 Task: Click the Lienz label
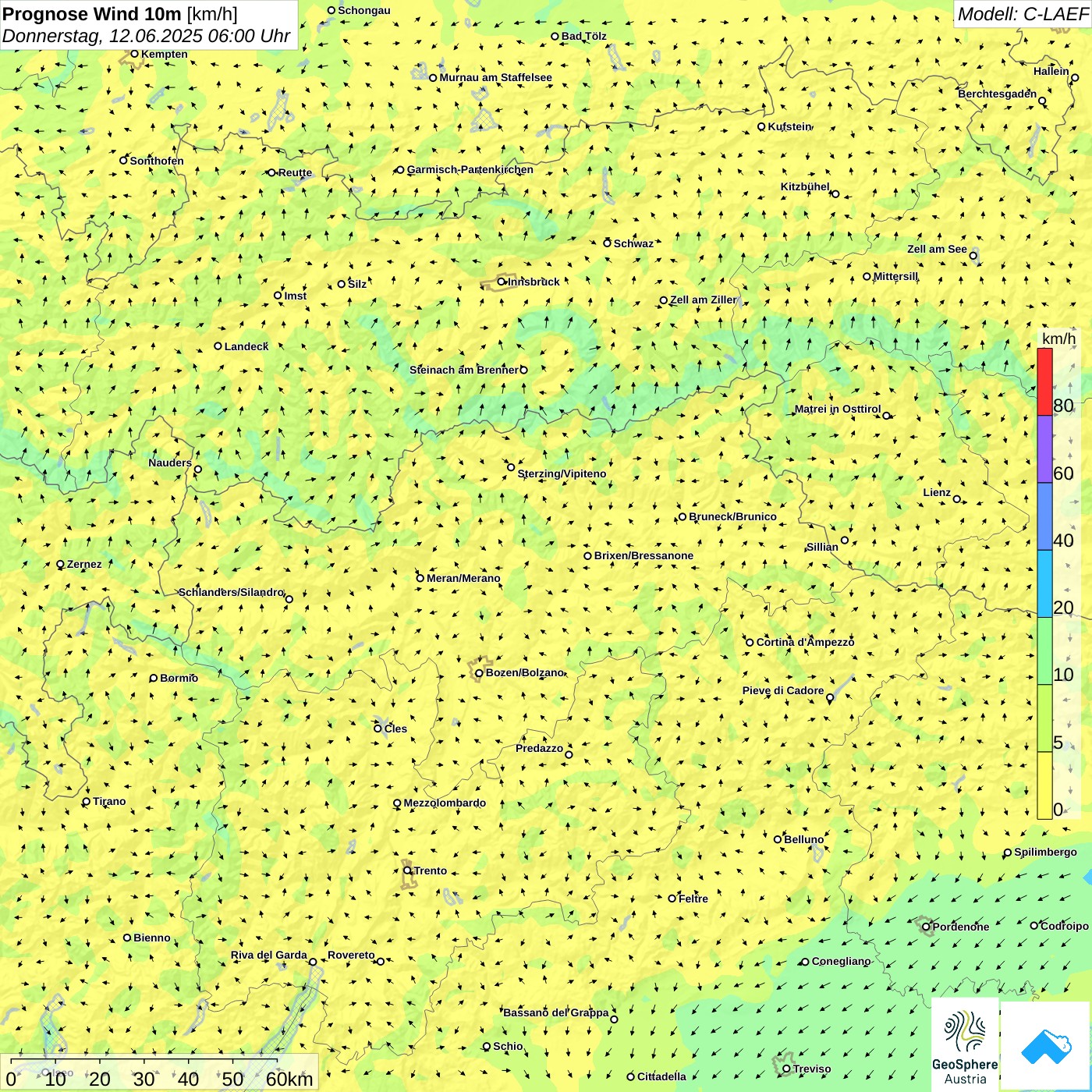click(x=937, y=492)
